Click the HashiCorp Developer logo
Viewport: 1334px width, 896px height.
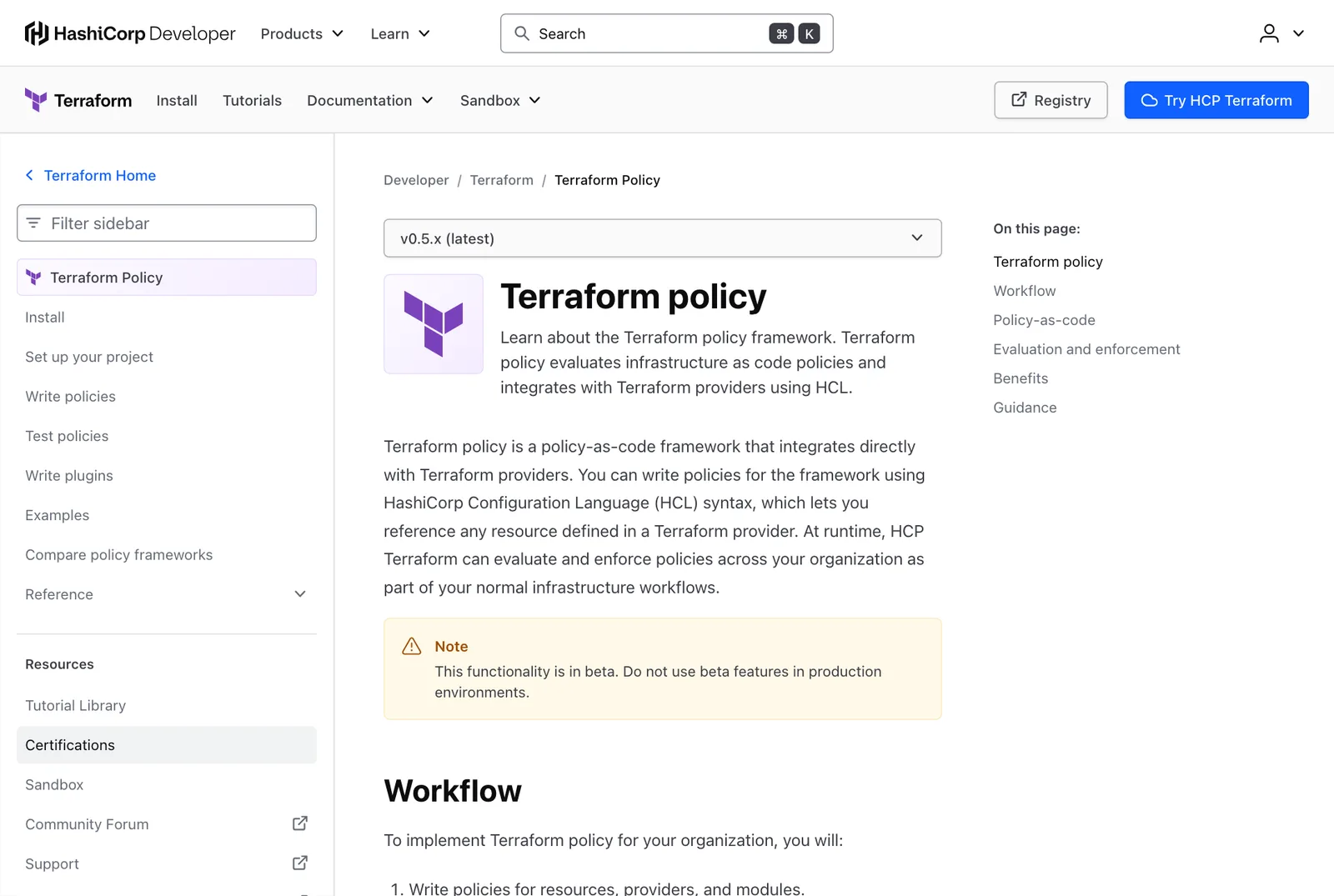(x=130, y=33)
